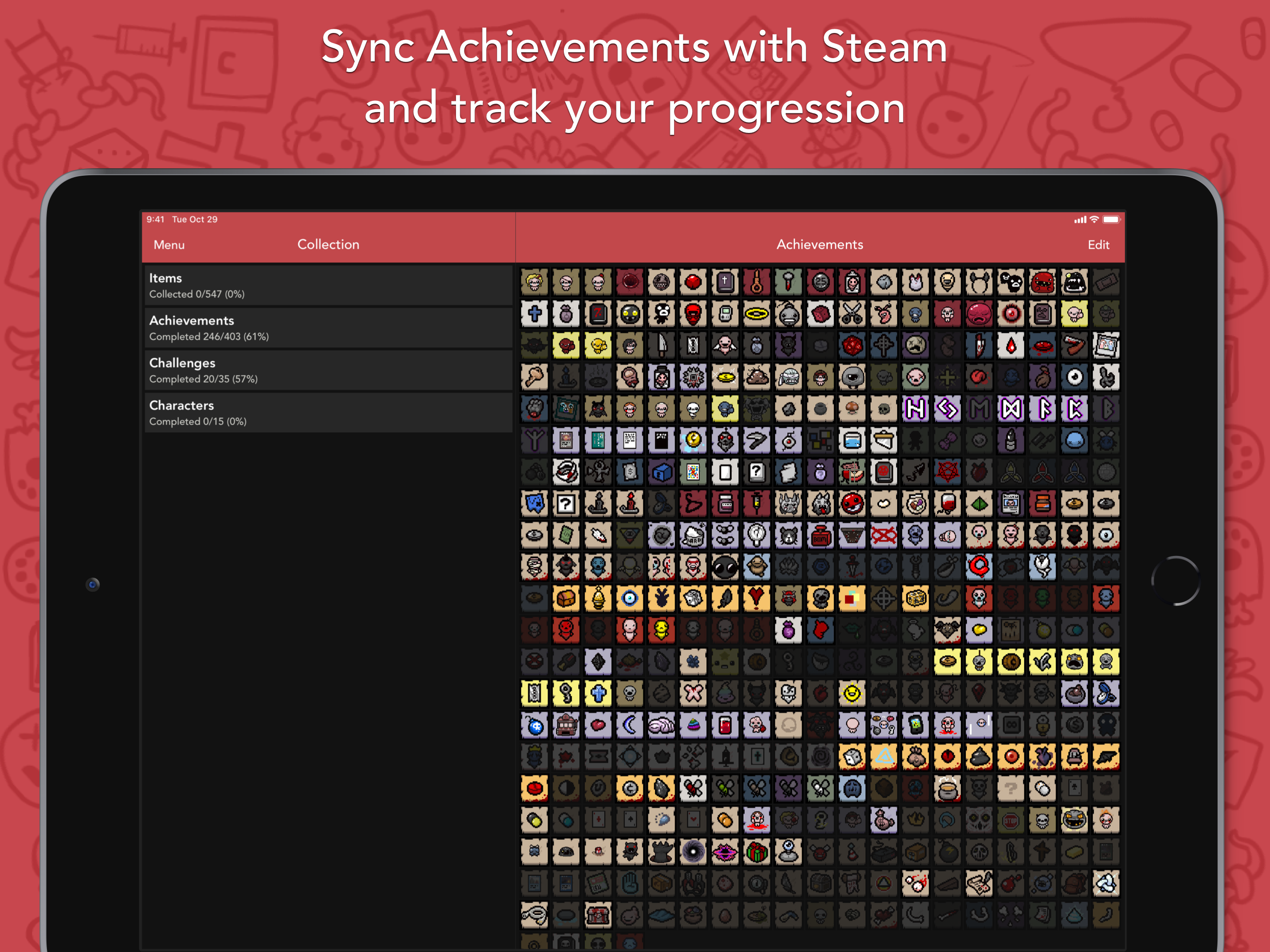Tap the purple lips achievement icon

click(725, 852)
